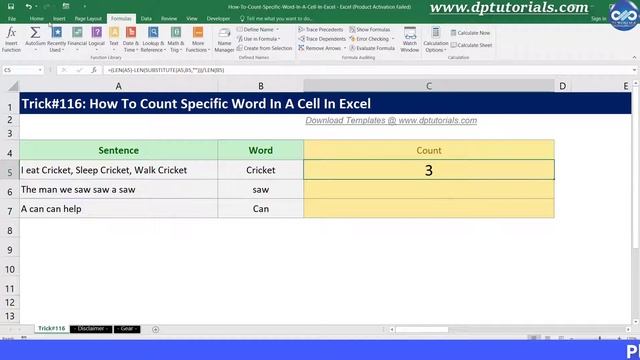Viewport: 640px width, 360px height.
Task: Switch to the Review tab
Action: [x=169, y=19]
